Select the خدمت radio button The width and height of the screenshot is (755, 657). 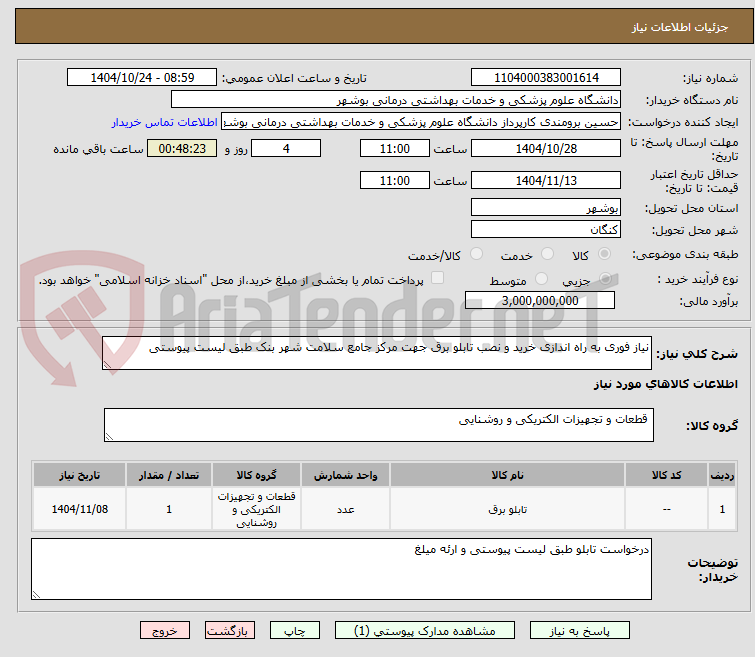coord(547,254)
